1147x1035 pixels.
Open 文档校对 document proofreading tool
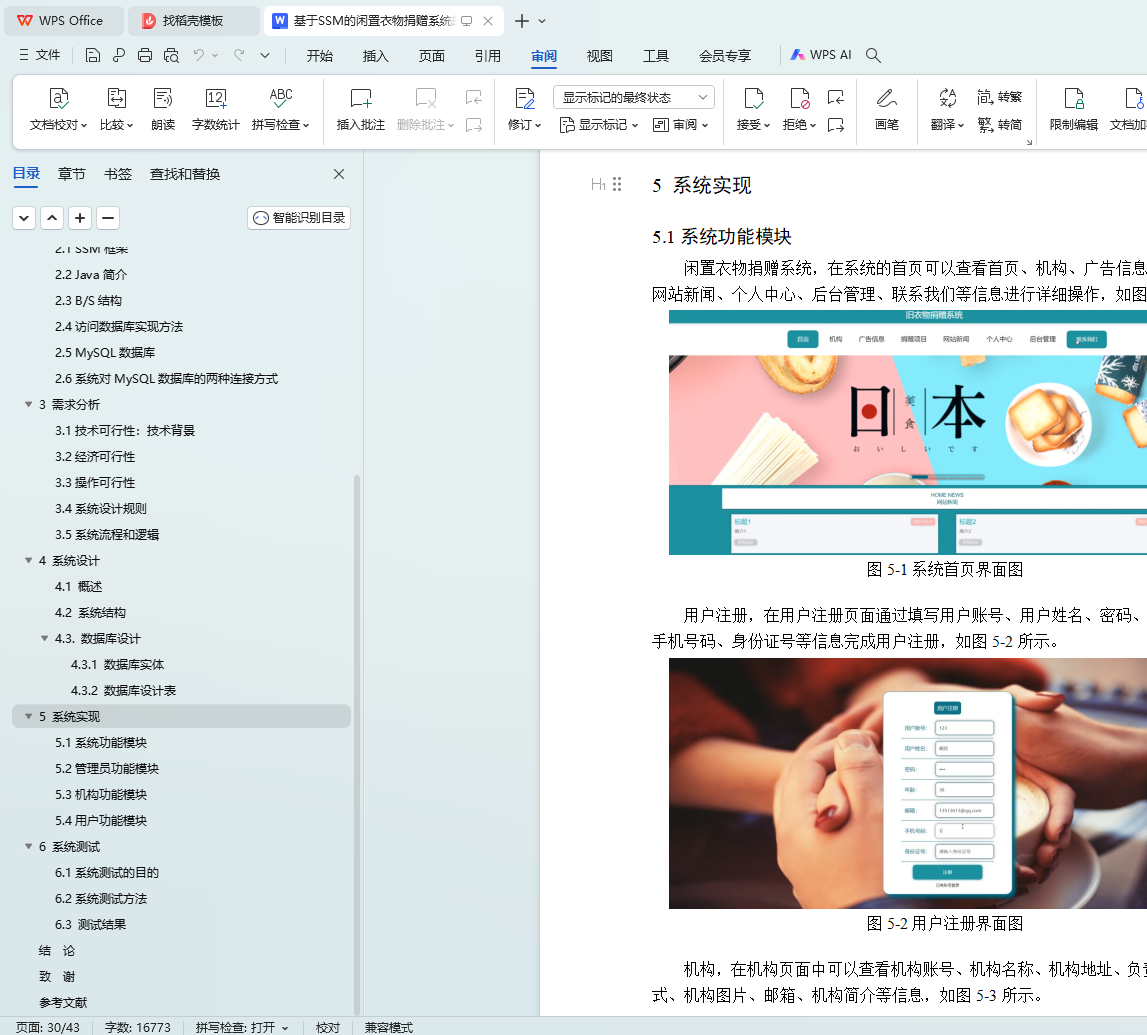point(59,110)
